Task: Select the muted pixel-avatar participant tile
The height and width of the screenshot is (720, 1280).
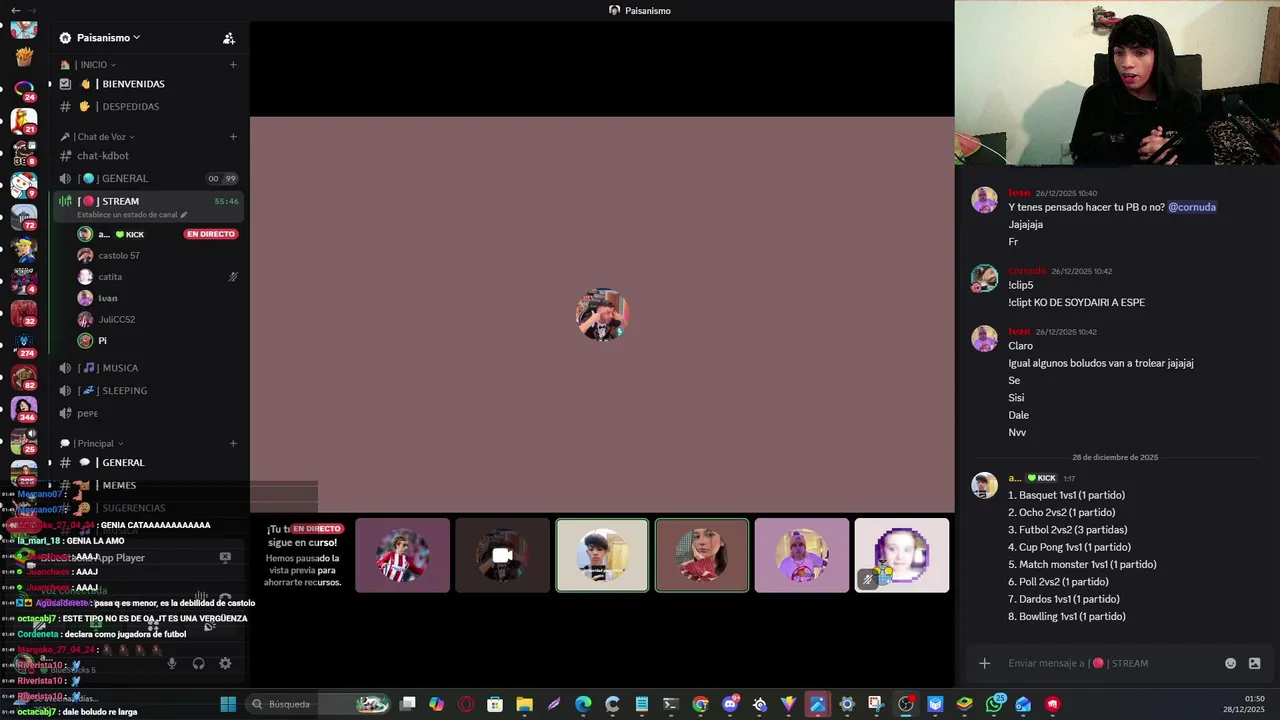Action: 902,555
